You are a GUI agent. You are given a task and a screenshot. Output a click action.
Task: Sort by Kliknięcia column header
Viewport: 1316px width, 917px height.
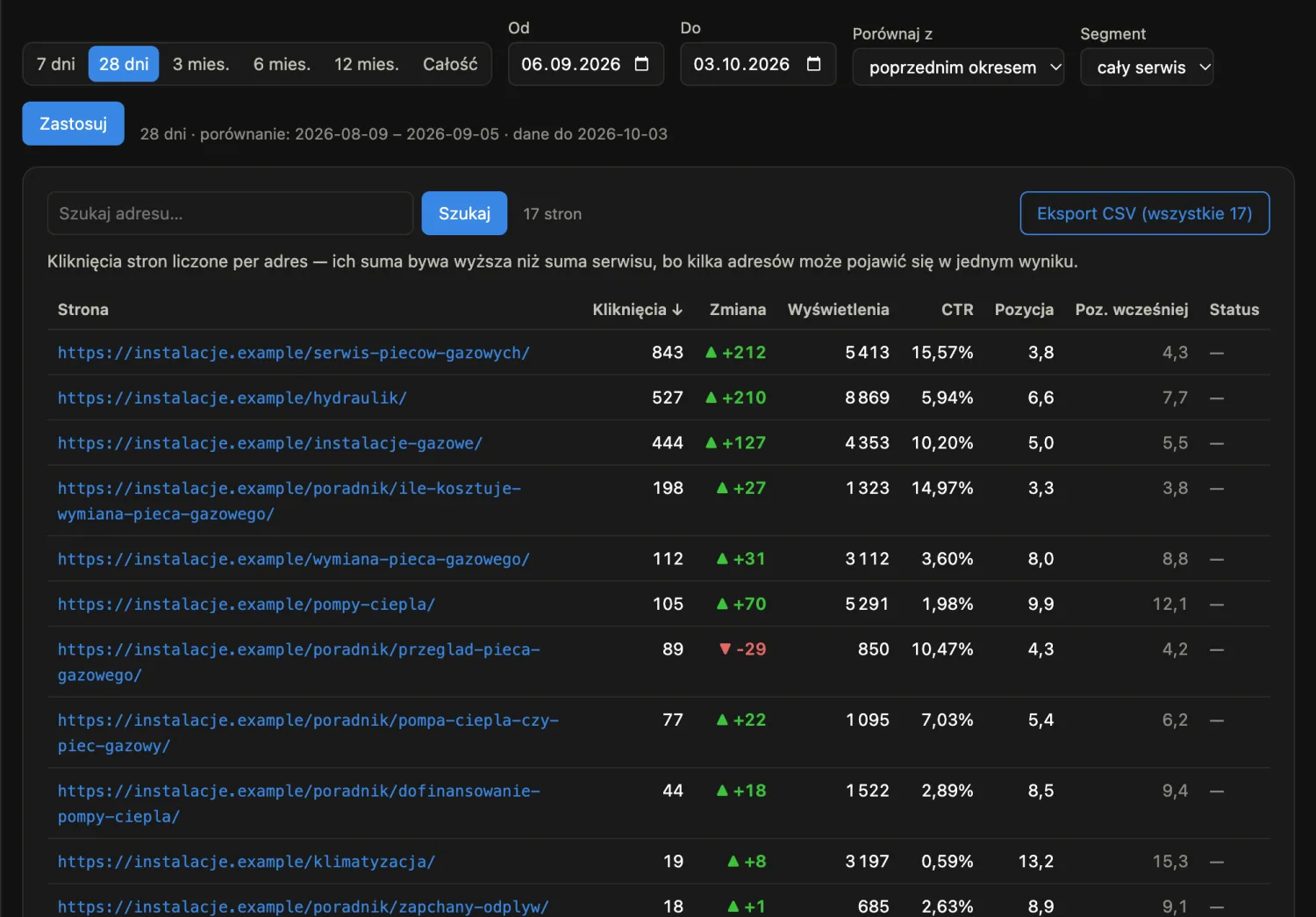[x=637, y=310]
